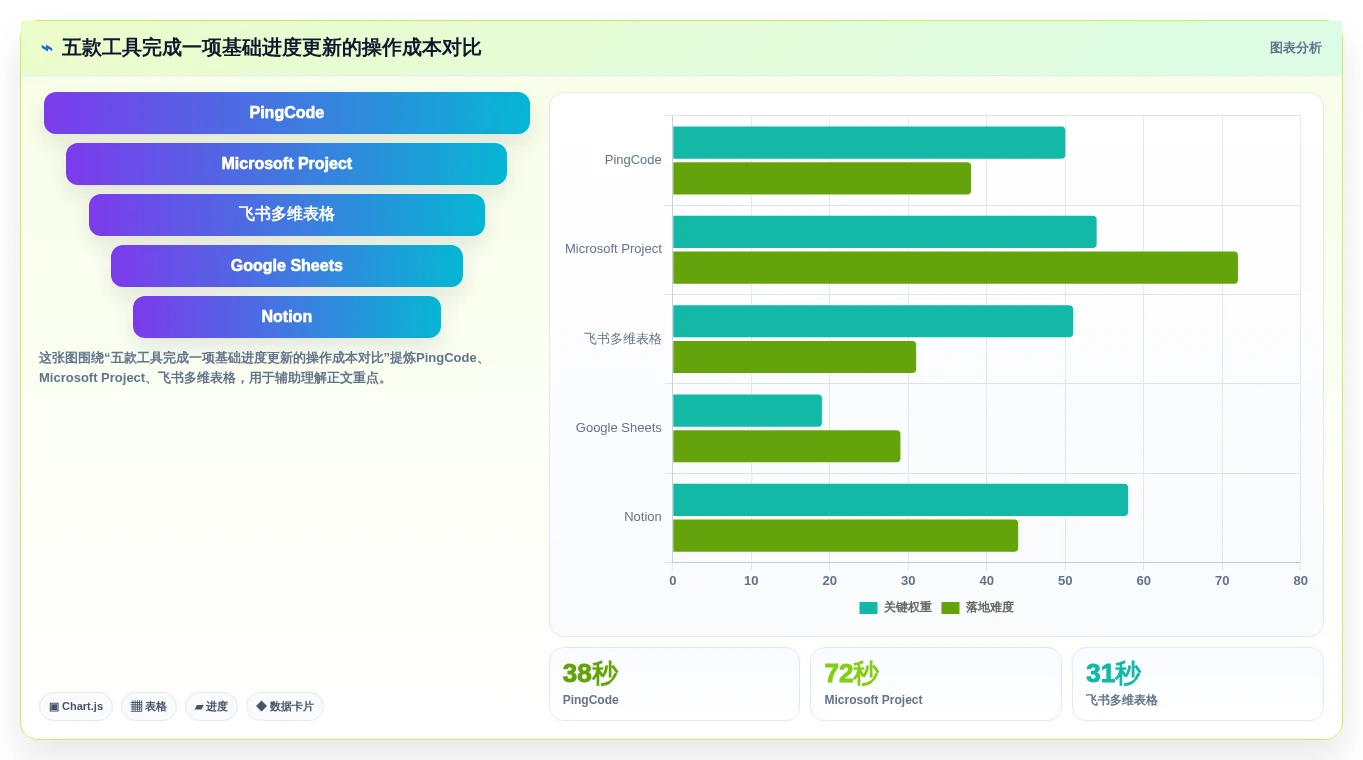The image size is (1363, 760).
Task: Open the 72秒 Microsoft Project data card
Action: [x=936, y=684]
